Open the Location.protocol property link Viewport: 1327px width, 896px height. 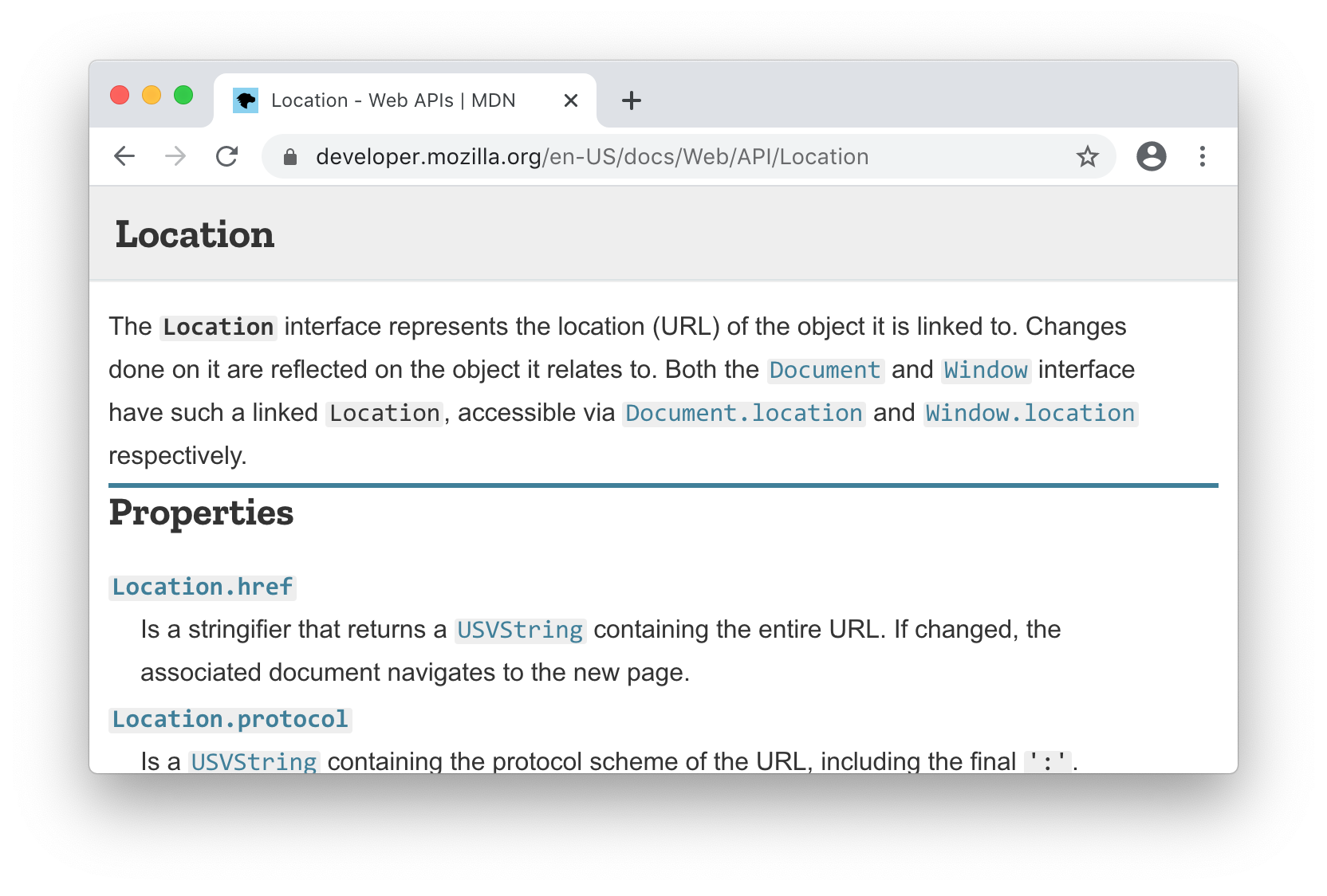pyautogui.click(x=230, y=719)
